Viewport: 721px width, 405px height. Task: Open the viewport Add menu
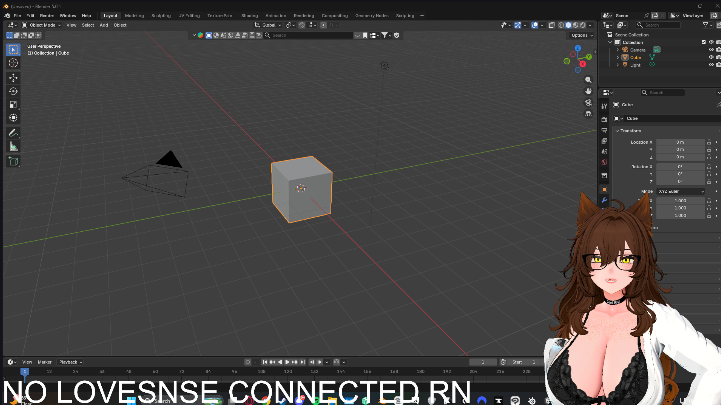104,25
